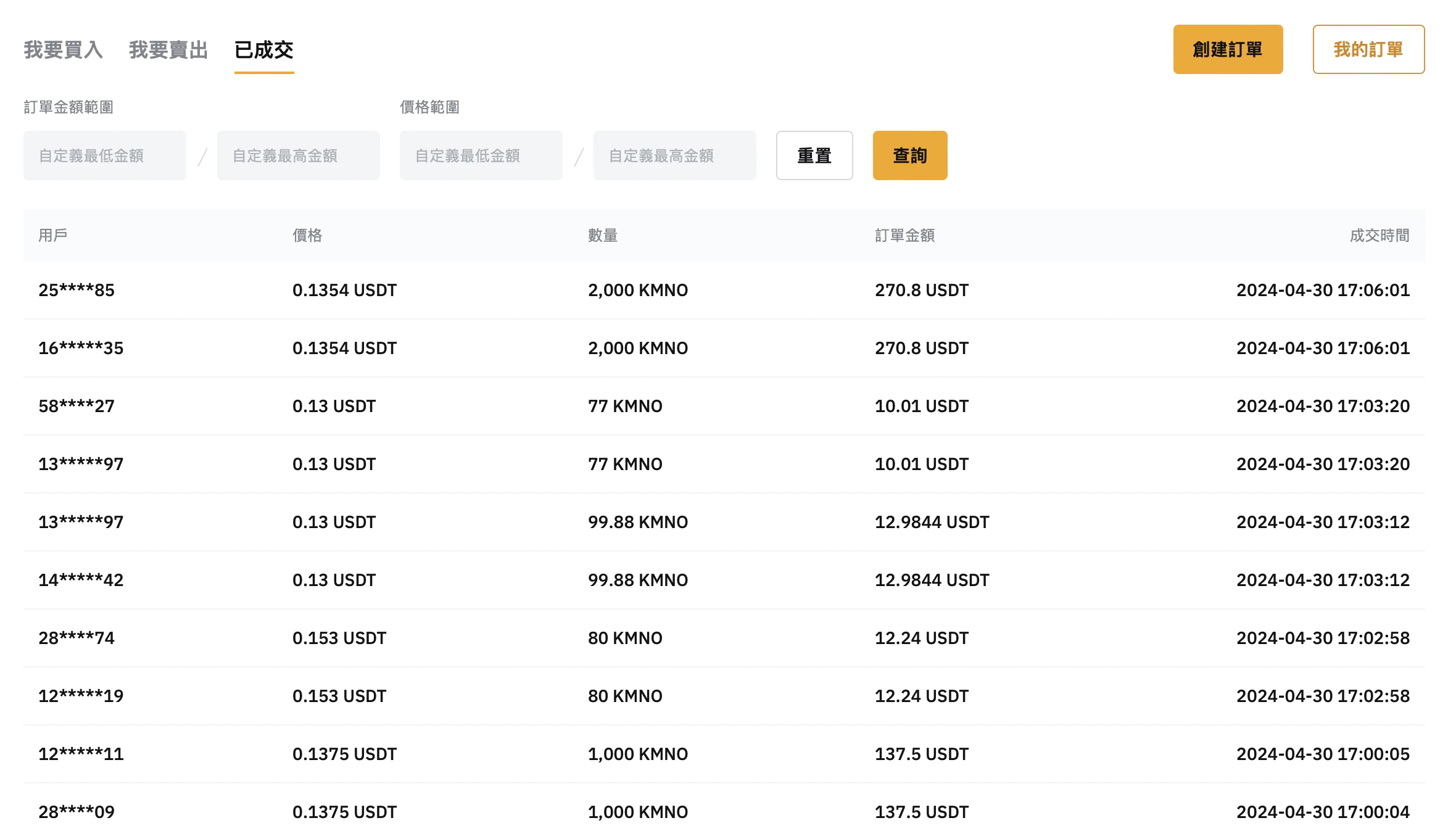
Task: Click the 查詢 search button
Action: click(x=909, y=155)
